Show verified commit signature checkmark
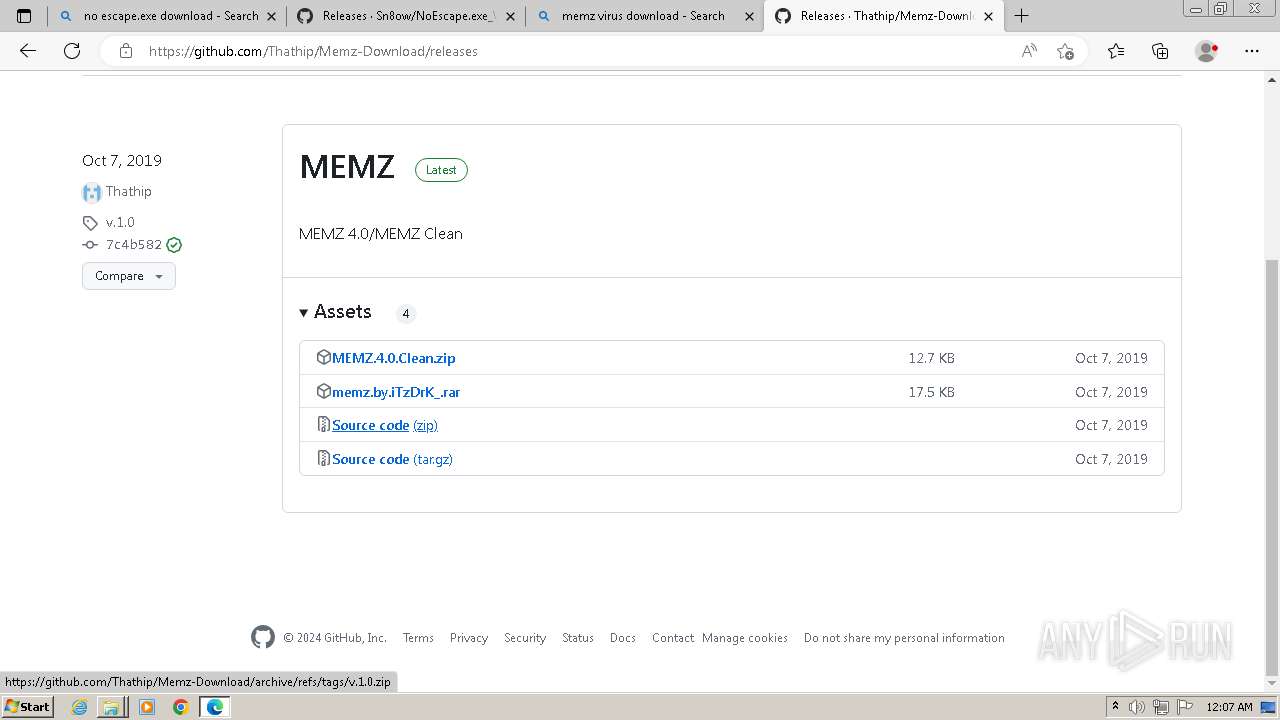The image size is (1280, 720). 174,244
